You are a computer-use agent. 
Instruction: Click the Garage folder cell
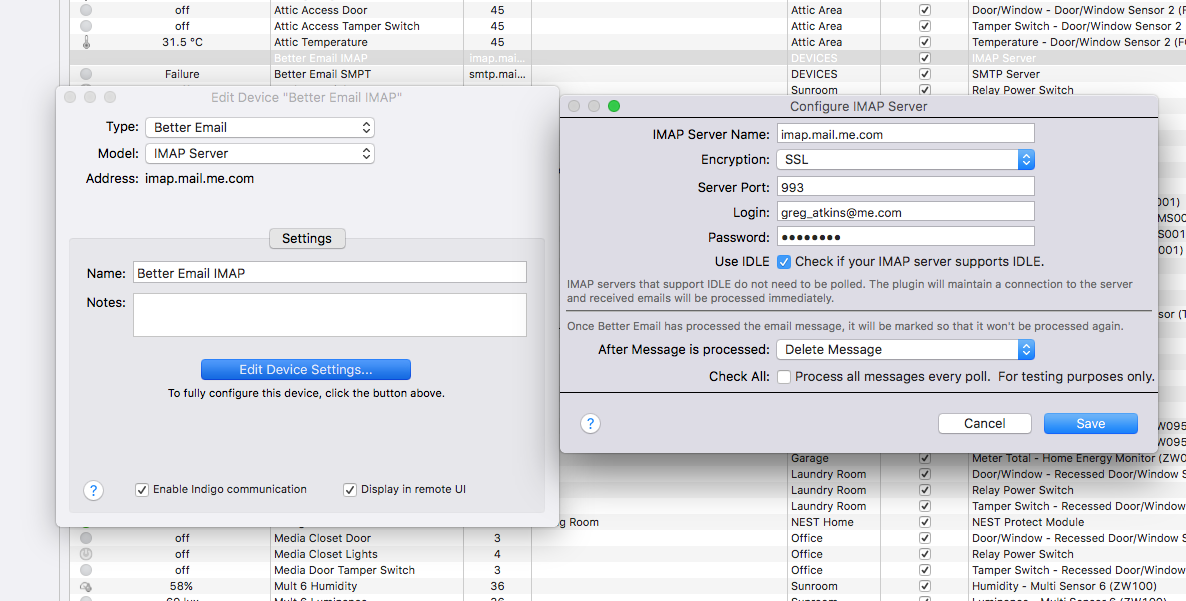(x=809, y=458)
